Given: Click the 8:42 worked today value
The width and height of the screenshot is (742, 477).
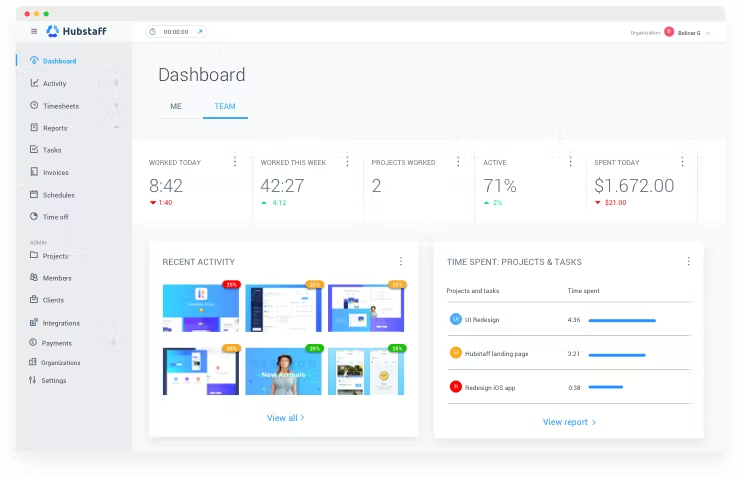Looking at the screenshot, I should pos(166,186).
